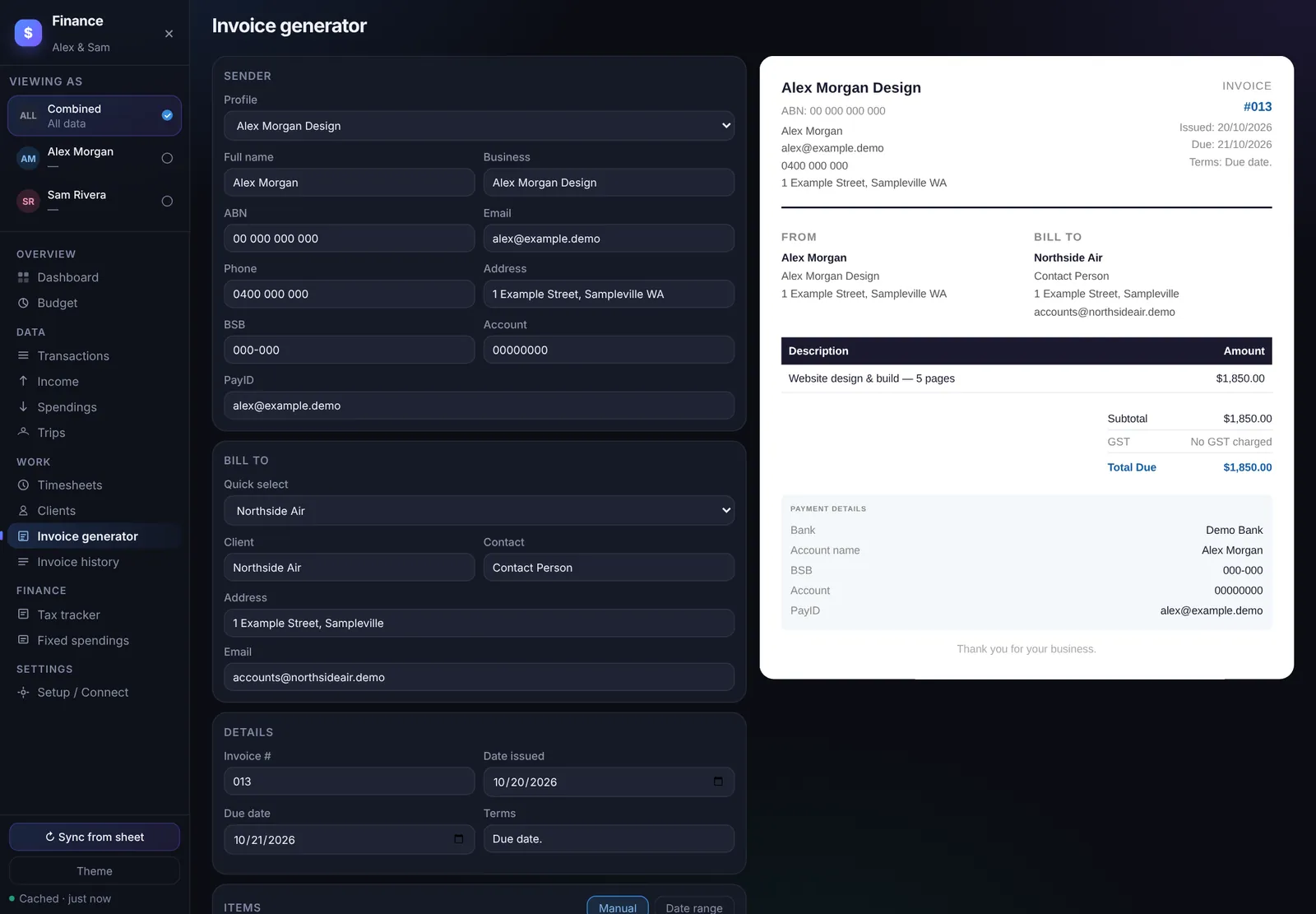This screenshot has width=1316, height=914.
Task: Click the Contact person field
Action: [609, 568]
